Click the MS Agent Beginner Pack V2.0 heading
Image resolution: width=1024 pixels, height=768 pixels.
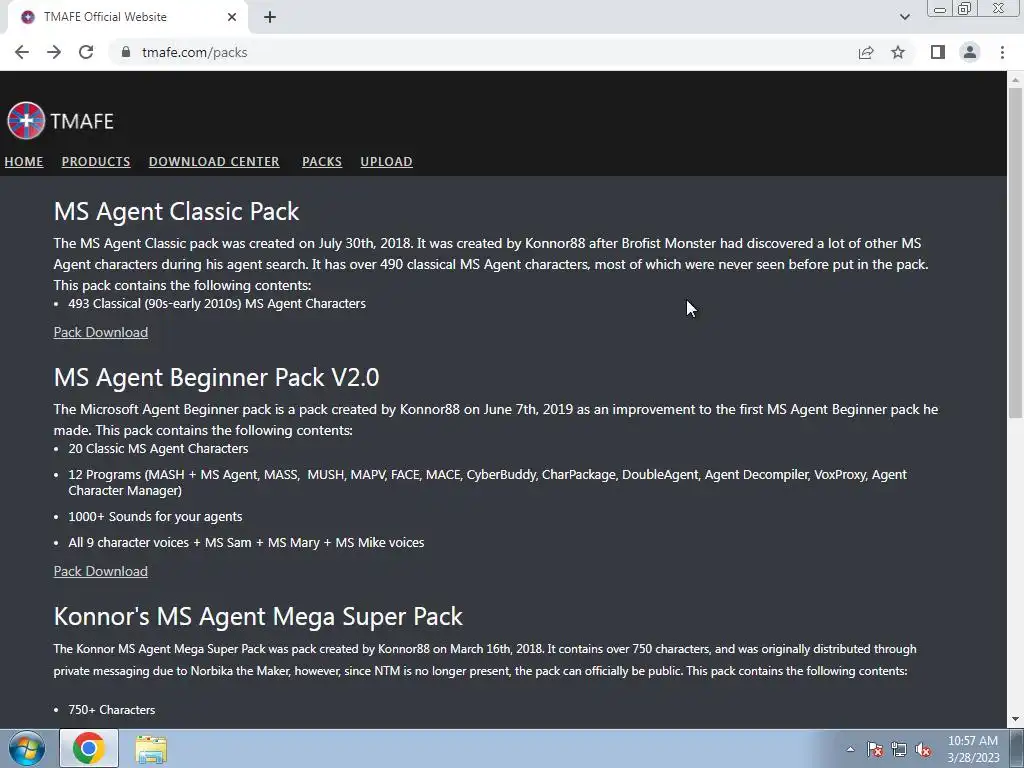tap(216, 377)
